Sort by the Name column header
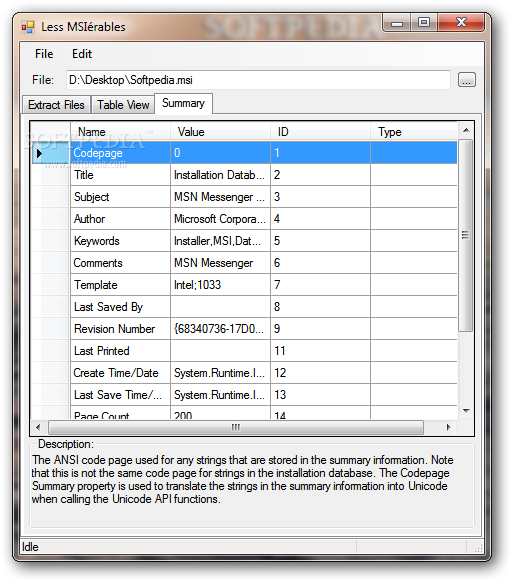 click(x=120, y=132)
